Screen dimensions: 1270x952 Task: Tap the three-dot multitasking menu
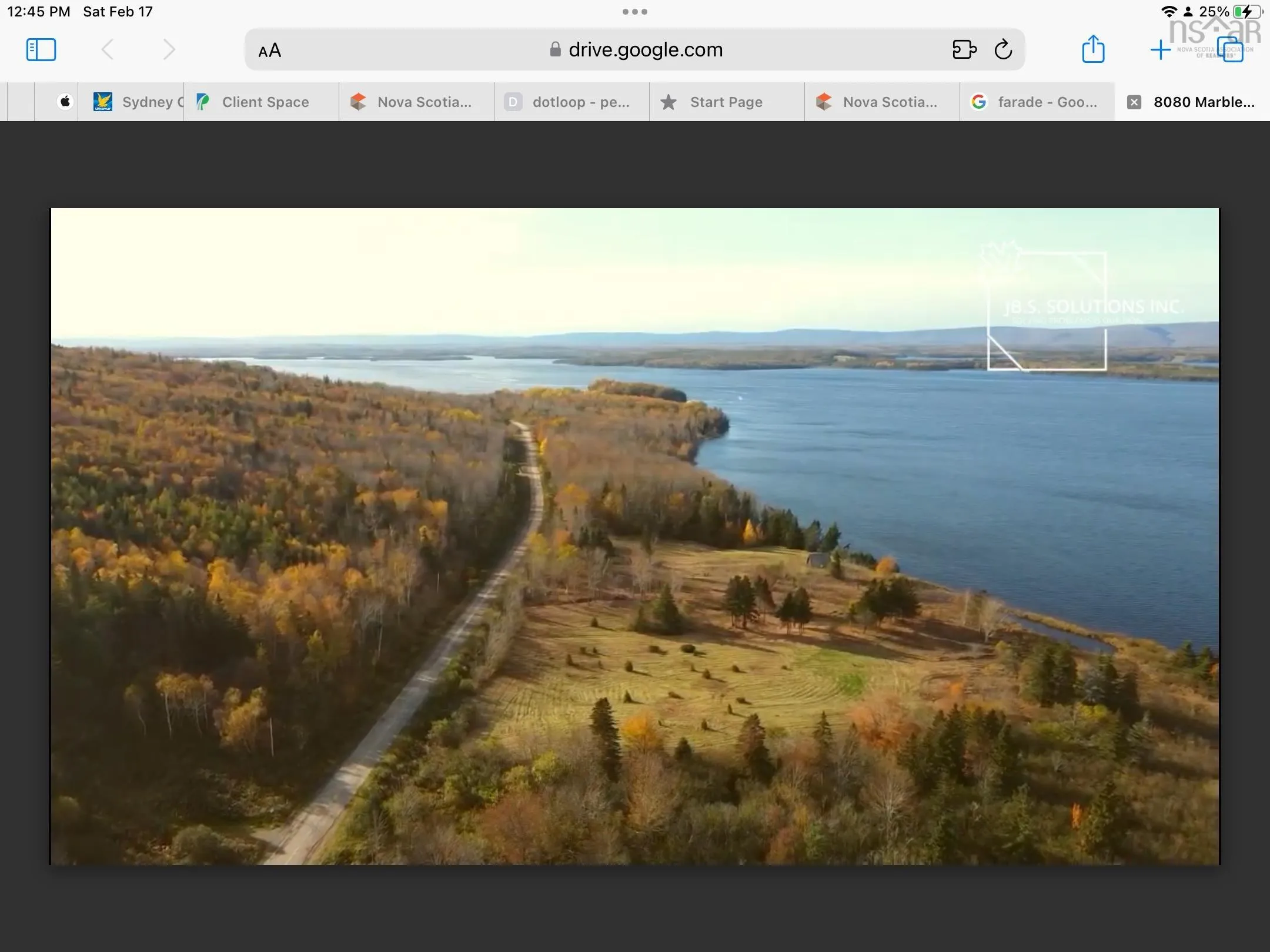[635, 12]
